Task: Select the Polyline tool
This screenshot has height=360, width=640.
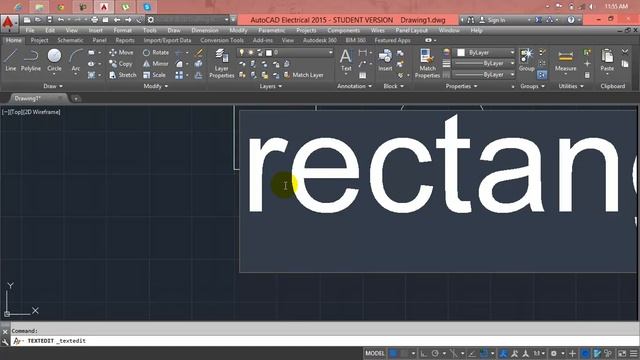Action: coord(31,60)
